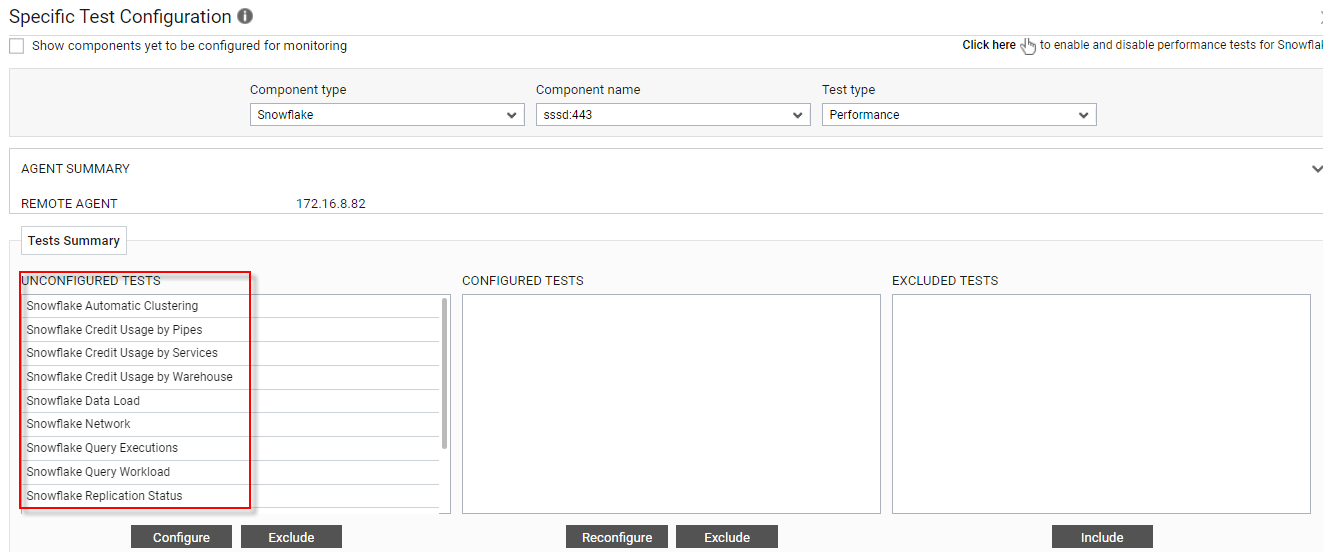The width and height of the screenshot is (1323, 555).
Task: Click the info icon beside Specific Test Configuration
Action: point(246,17)
